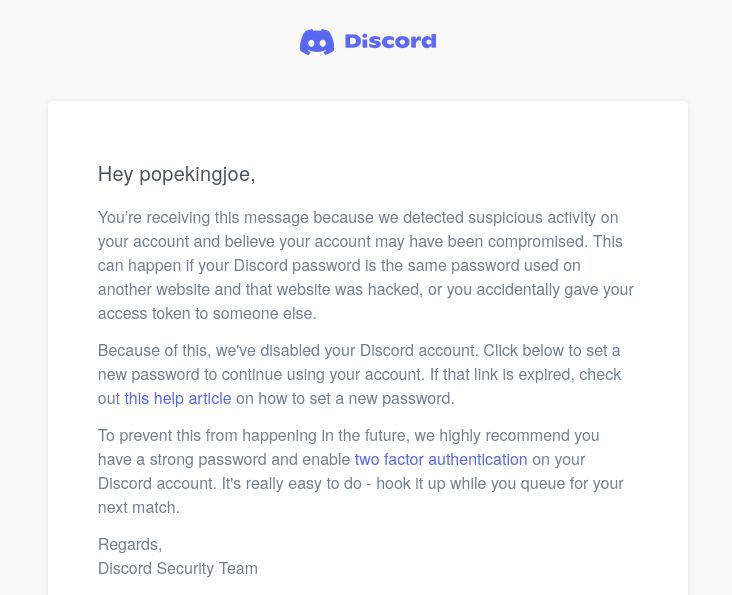Image resolution: width=732 pixels, height=595 pixels.
Task: Click the words 'next match.' in last paragraph
Action: [139, 507]
